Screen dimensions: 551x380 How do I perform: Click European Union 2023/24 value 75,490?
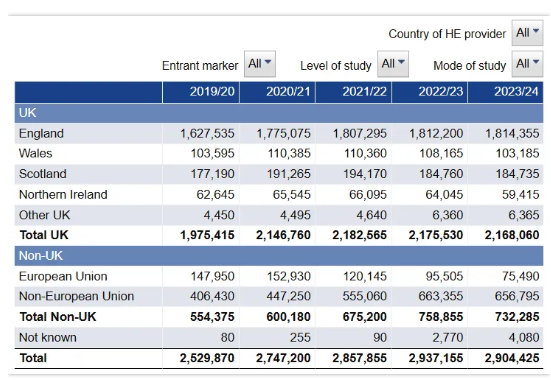coord(521,276)
